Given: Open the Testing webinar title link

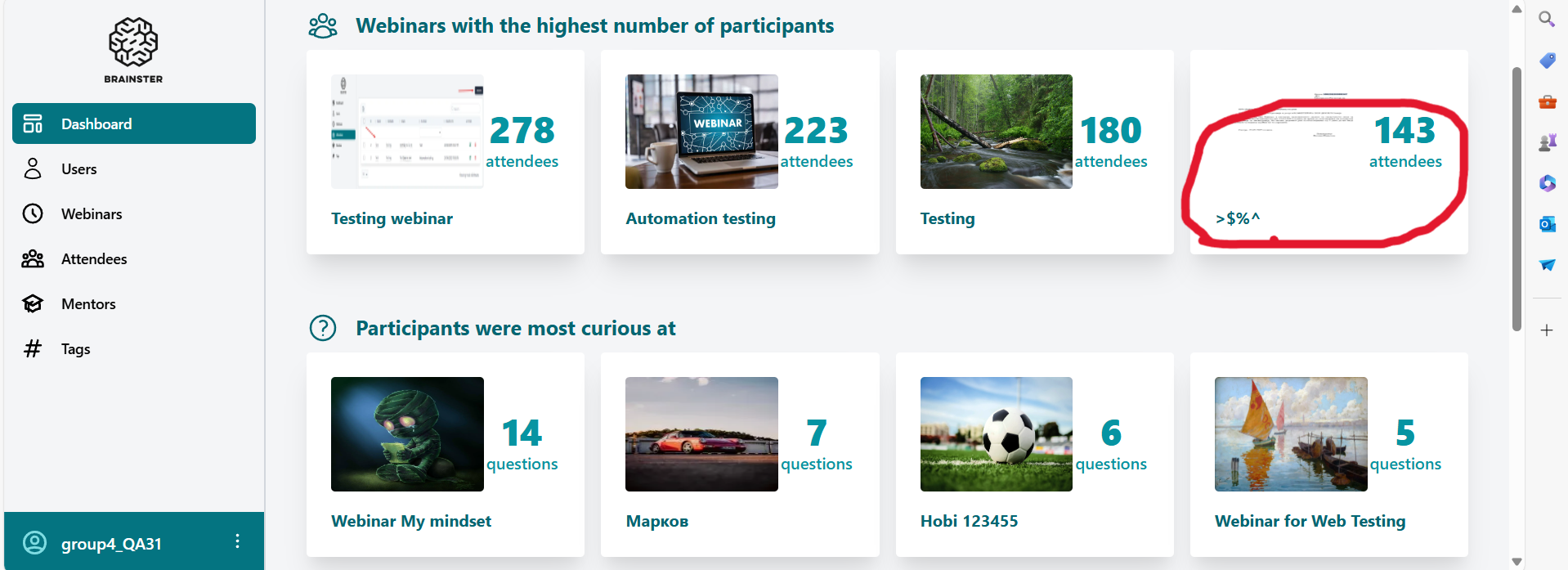Looking at the screenshot, I should coord(392,219).
